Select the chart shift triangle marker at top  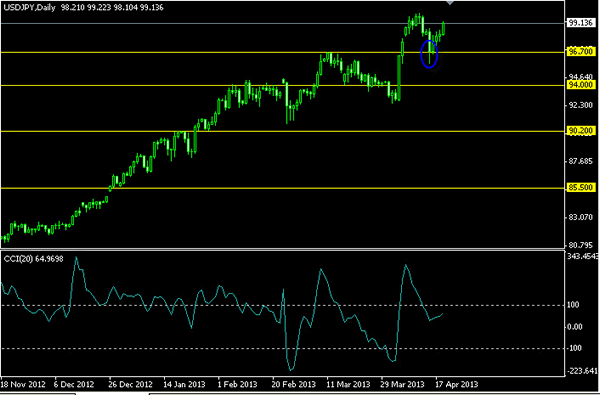coord(450,2)
